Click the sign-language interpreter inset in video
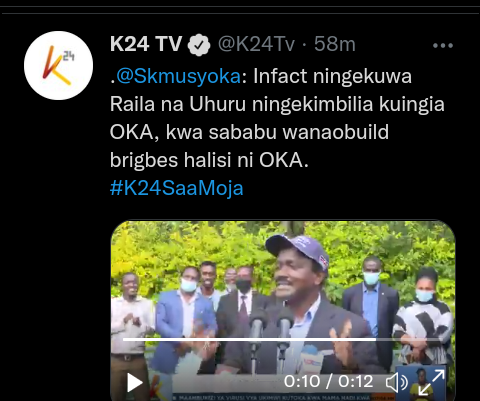 [x=421, y=383]
